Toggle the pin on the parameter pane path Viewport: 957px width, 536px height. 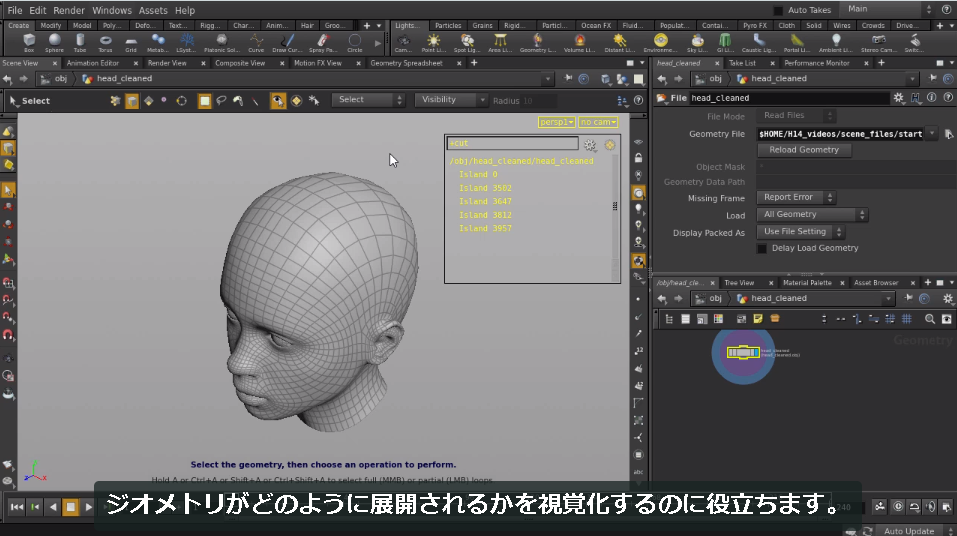click(932, 78)
